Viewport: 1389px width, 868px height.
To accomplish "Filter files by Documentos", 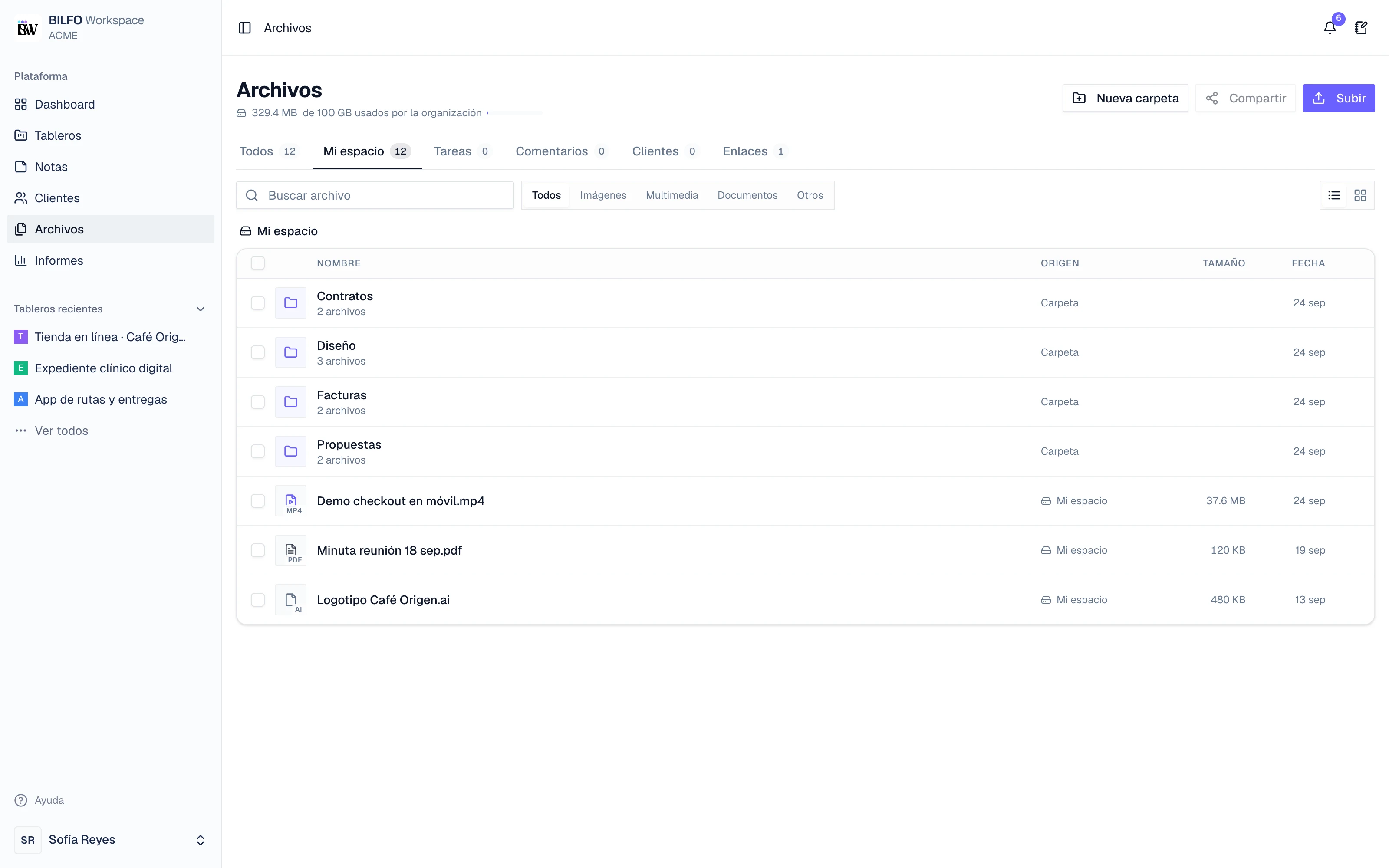I will click(747, 195).
